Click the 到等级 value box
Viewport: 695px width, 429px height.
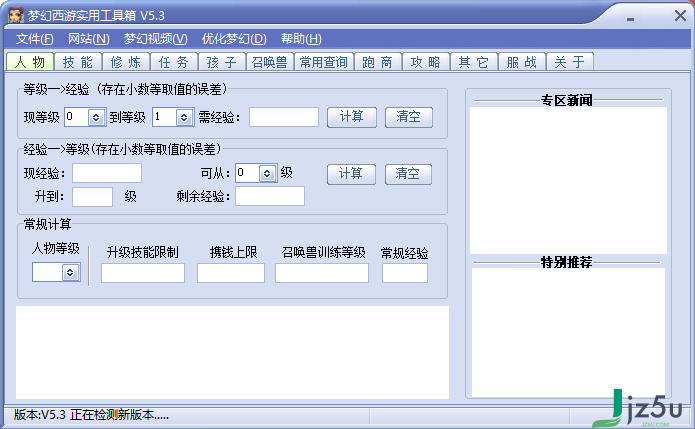point(164,117)
